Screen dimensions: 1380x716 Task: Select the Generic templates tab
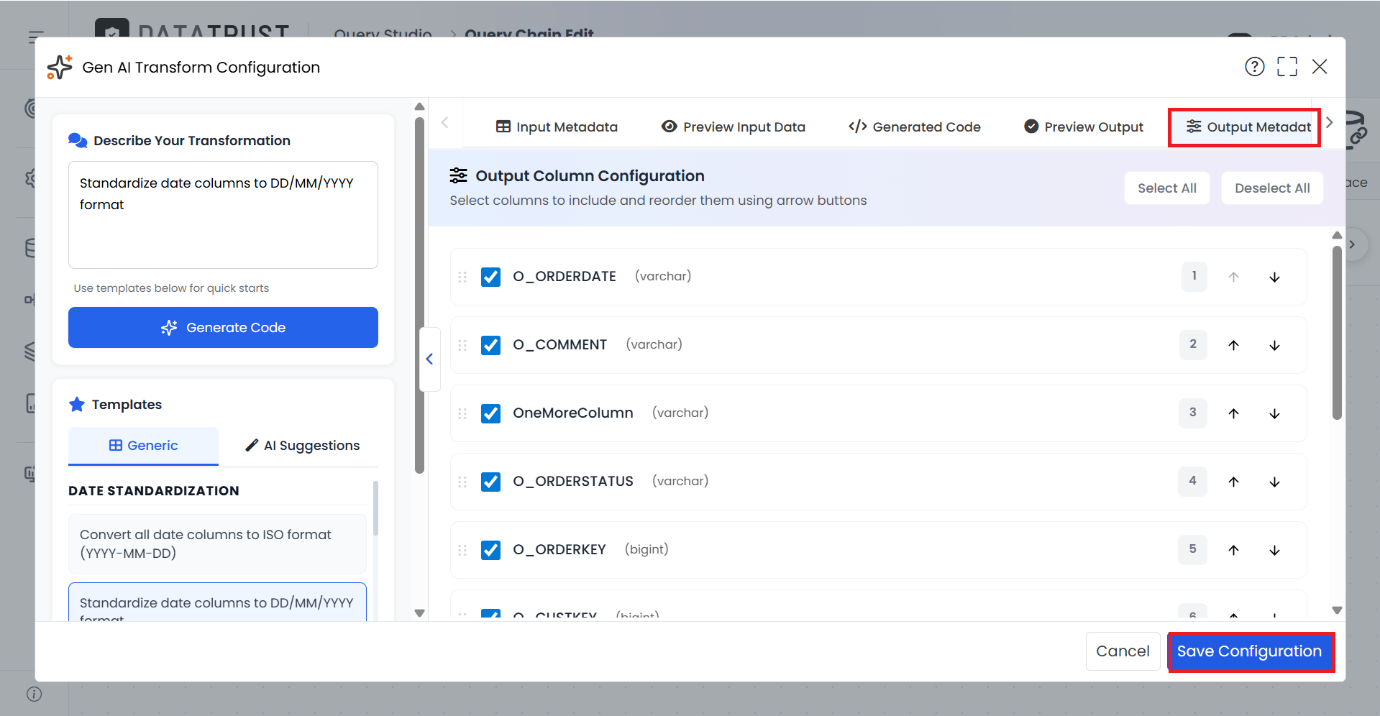pyautogui.click(x=143, y=446)
